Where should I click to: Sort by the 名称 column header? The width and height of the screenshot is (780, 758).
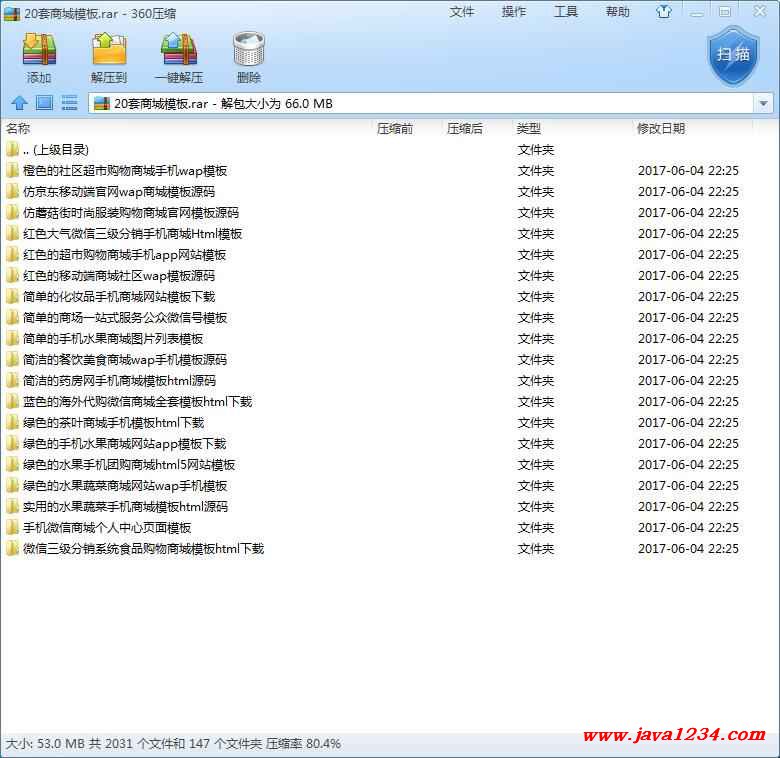[x=18, y=129]
